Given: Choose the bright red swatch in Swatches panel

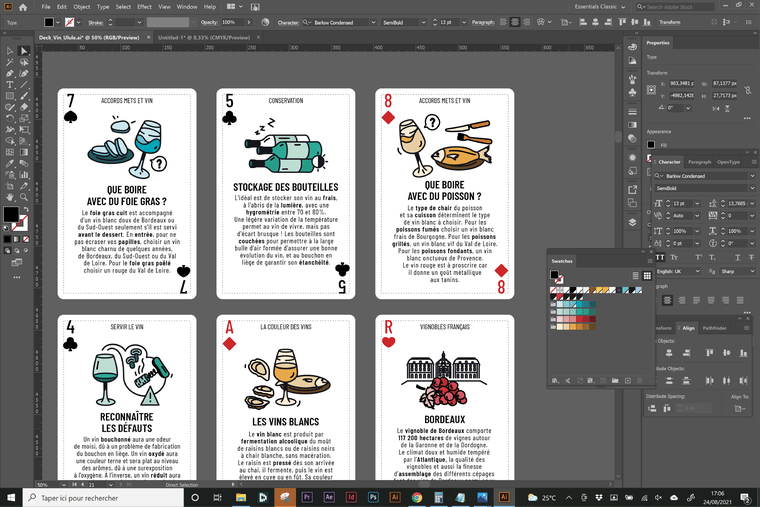Looking at the screenshot, I should (579, 319).
